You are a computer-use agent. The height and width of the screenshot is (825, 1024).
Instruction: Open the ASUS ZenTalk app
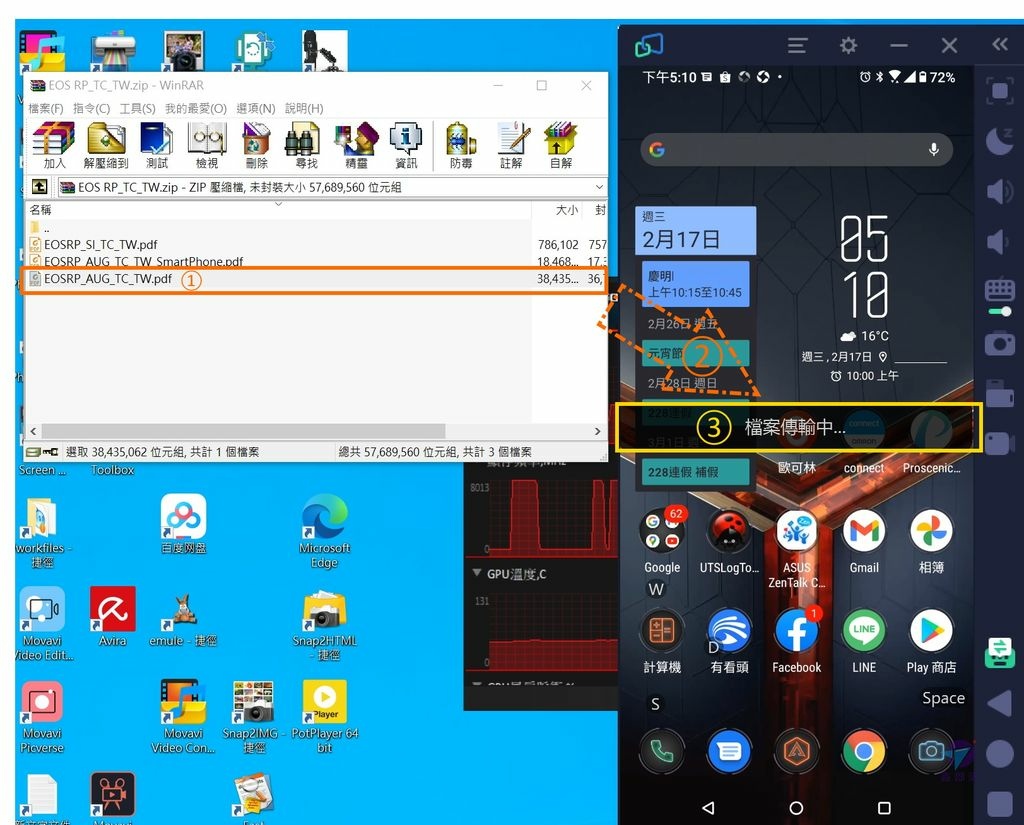tap(797, 532)
